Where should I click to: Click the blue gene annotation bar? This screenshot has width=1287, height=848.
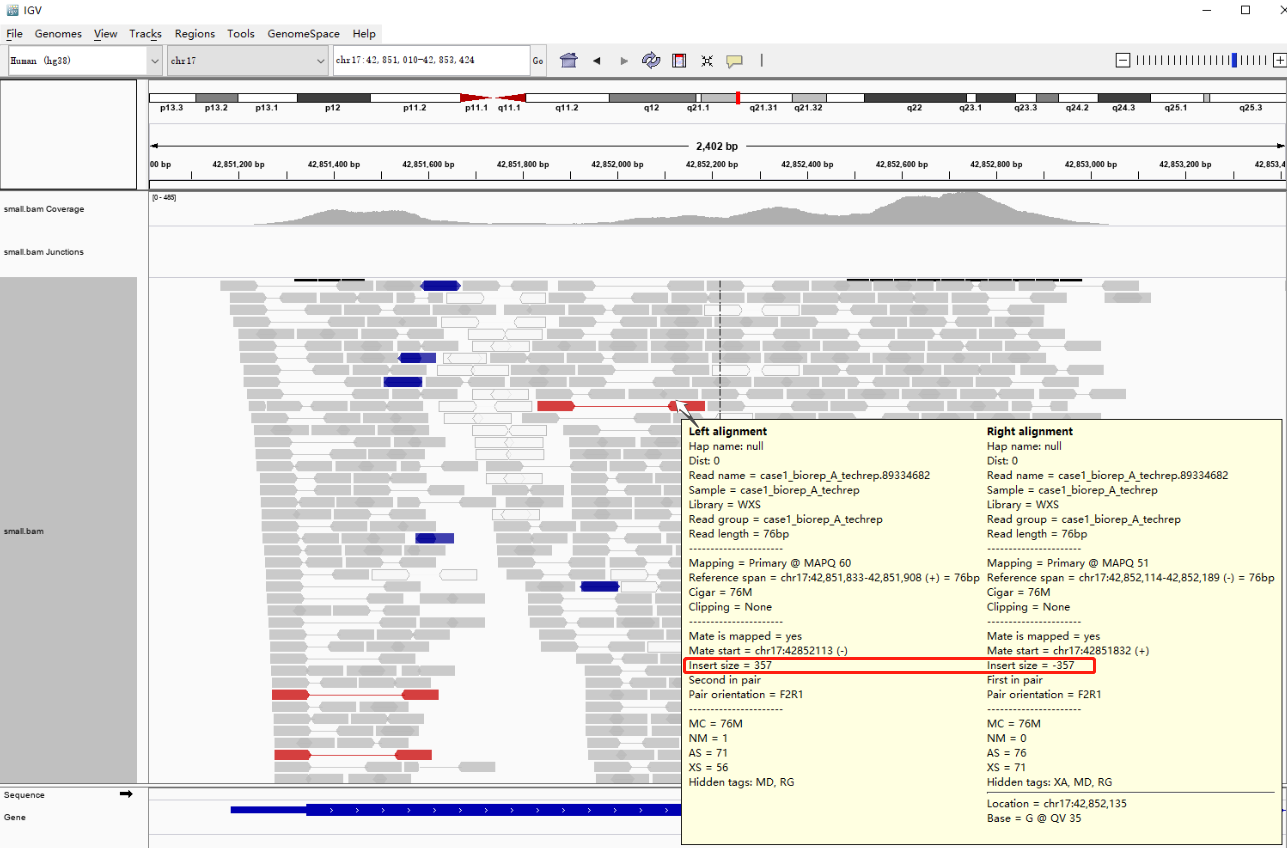(x=455, y=810)
